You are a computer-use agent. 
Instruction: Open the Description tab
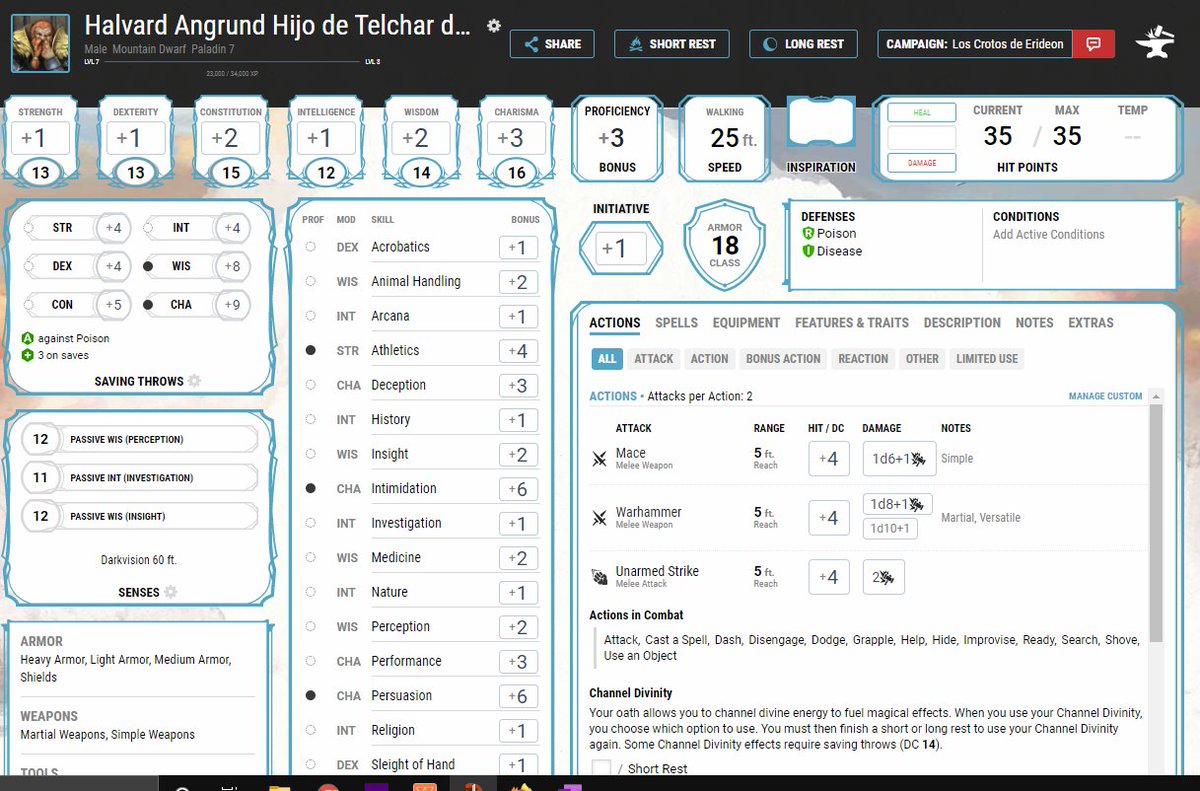point(962,323)
